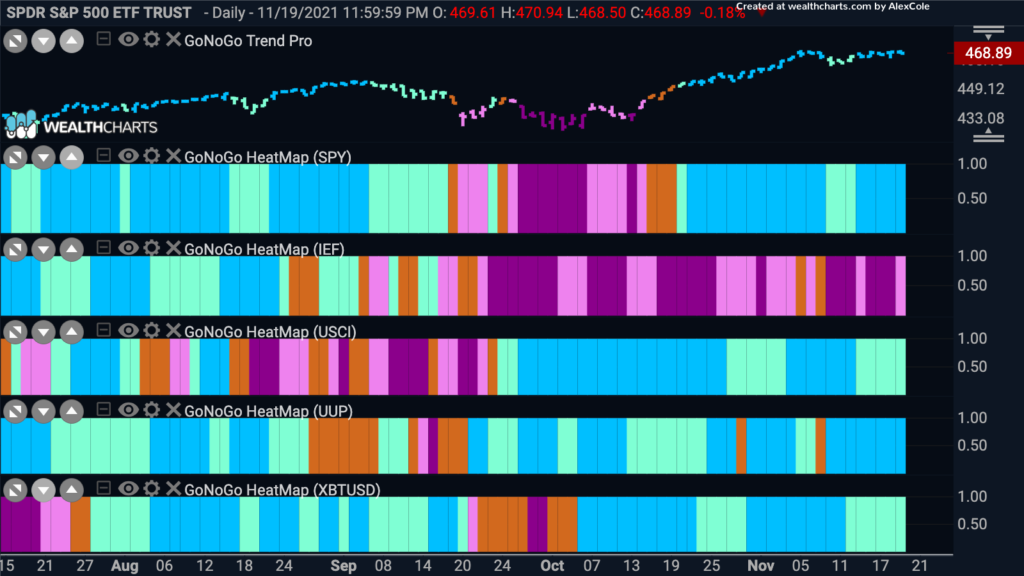Click the scale handle below 433.08
The width and height of the screenshot is (1024, 576).
tap(988, 135)
